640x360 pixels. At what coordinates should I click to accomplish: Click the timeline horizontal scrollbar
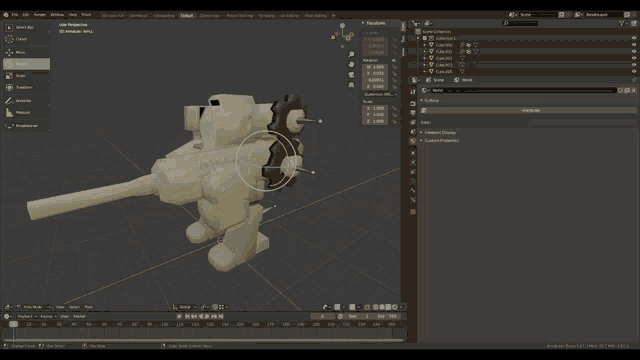click(x=203, y=340)
